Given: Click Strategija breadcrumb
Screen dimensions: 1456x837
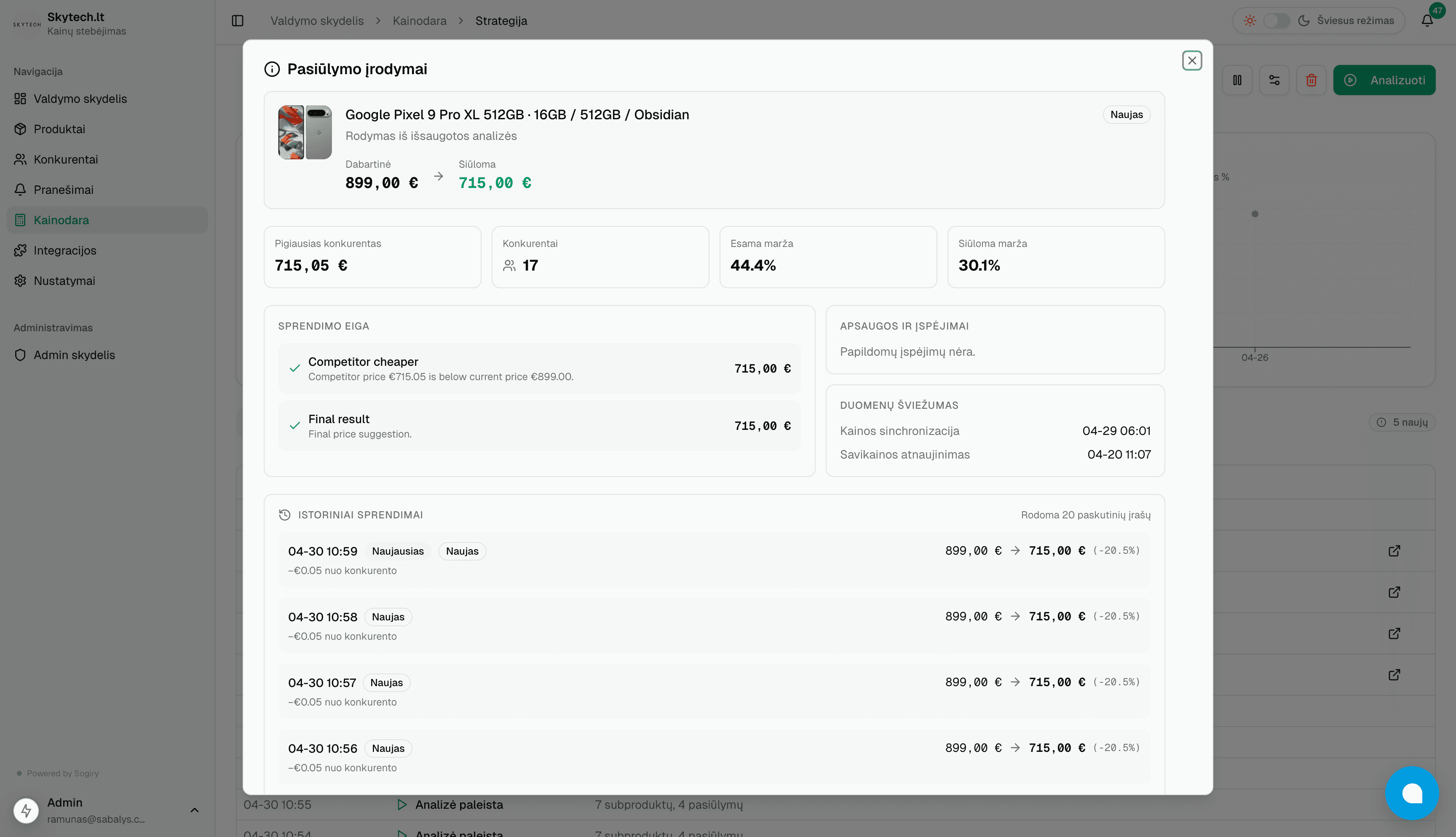Looking at the screenshot, I should [501, 21].
